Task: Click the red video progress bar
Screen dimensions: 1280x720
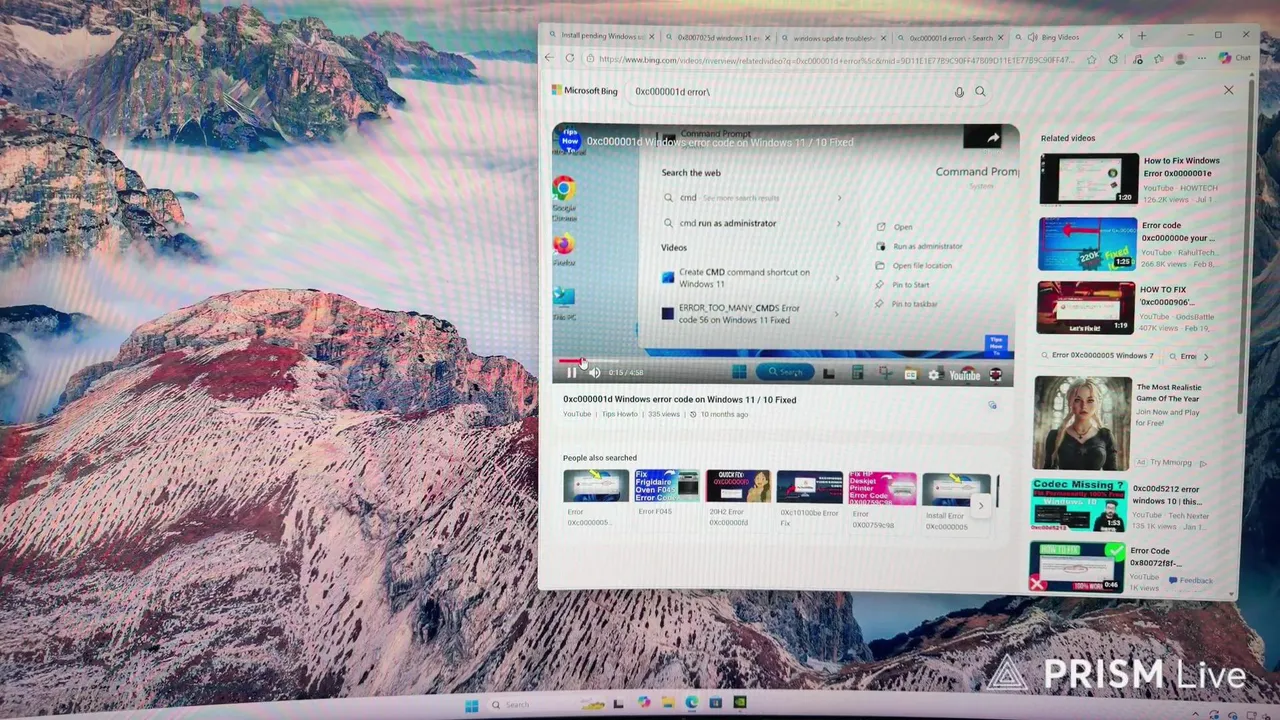Action: [x=785, y=361]
